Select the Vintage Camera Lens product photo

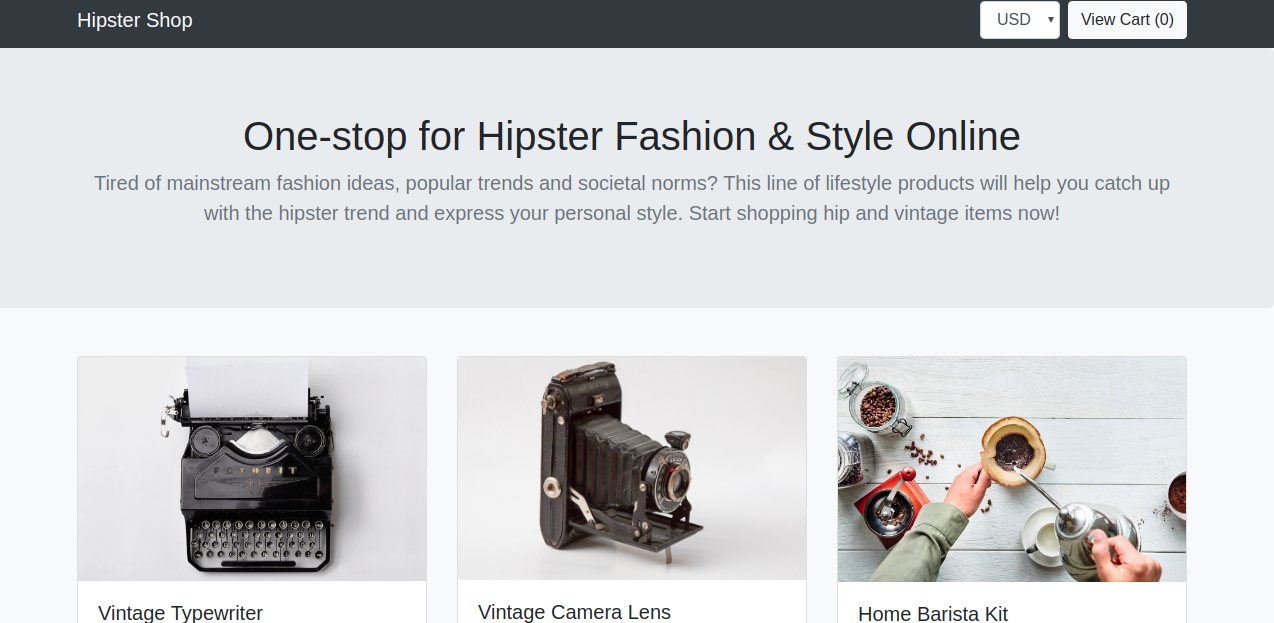(x=632, y=469)
